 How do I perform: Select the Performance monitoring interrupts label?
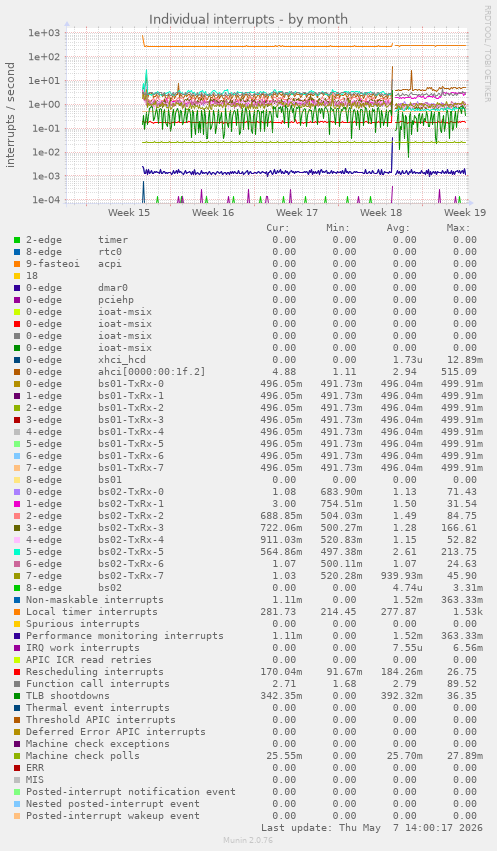tap(125, 636)
